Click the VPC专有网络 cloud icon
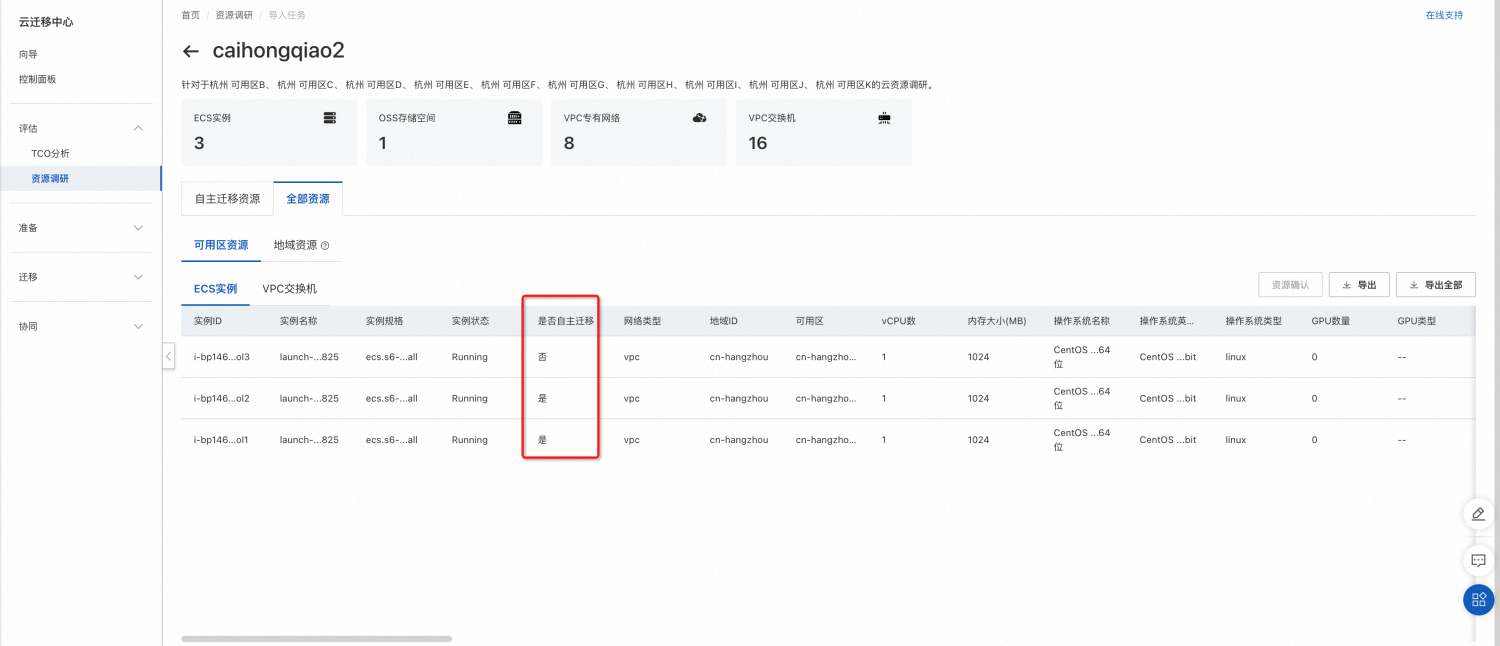This screenshot has height=646, width=1500. [x=700, y=118]
